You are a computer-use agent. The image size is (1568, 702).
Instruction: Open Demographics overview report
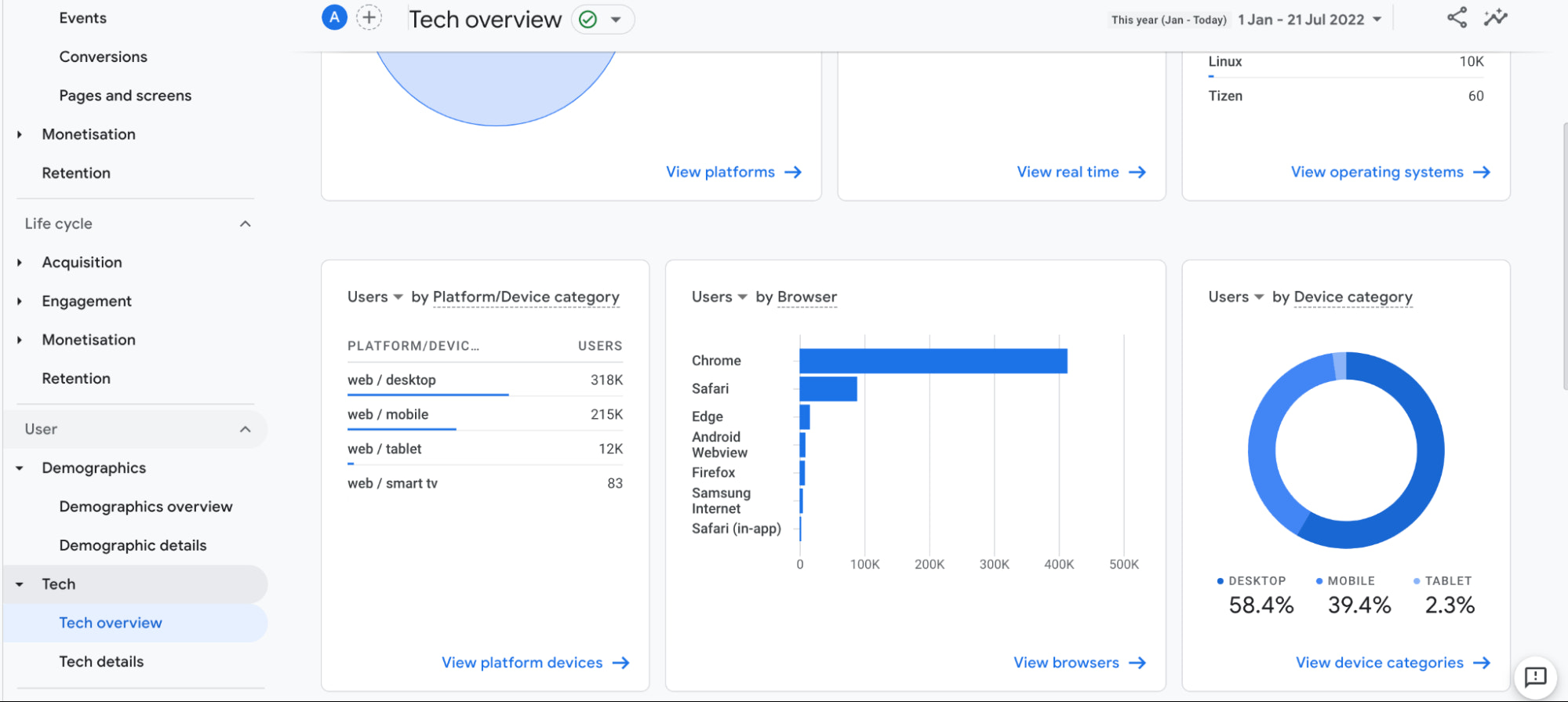pyautogui.click(x=146, y=507)
